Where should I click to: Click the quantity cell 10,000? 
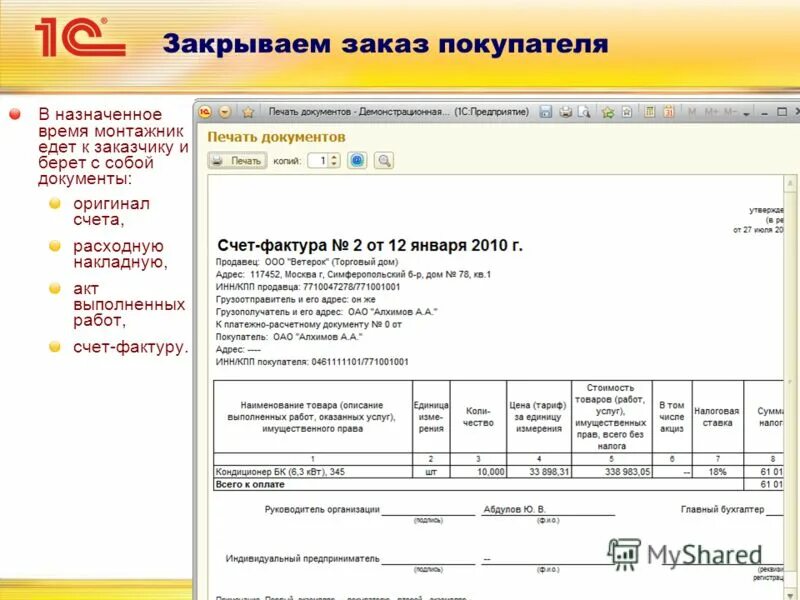(x=479, y=472)
